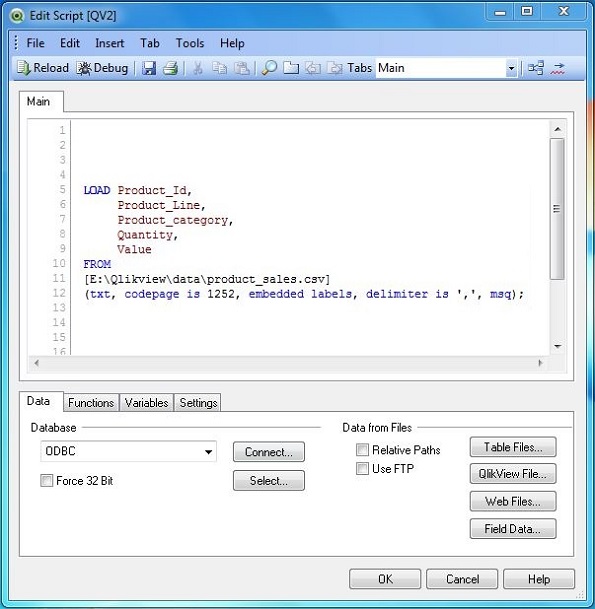Maximize the Edit Script window
Viewport: 595px width, 609px height.
point(527,12)
